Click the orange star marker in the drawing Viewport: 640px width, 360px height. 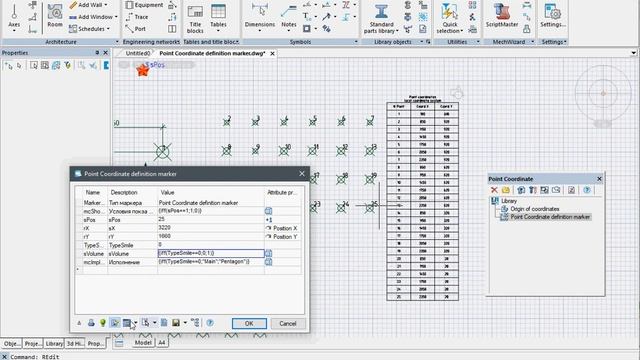tap(143, 71)
